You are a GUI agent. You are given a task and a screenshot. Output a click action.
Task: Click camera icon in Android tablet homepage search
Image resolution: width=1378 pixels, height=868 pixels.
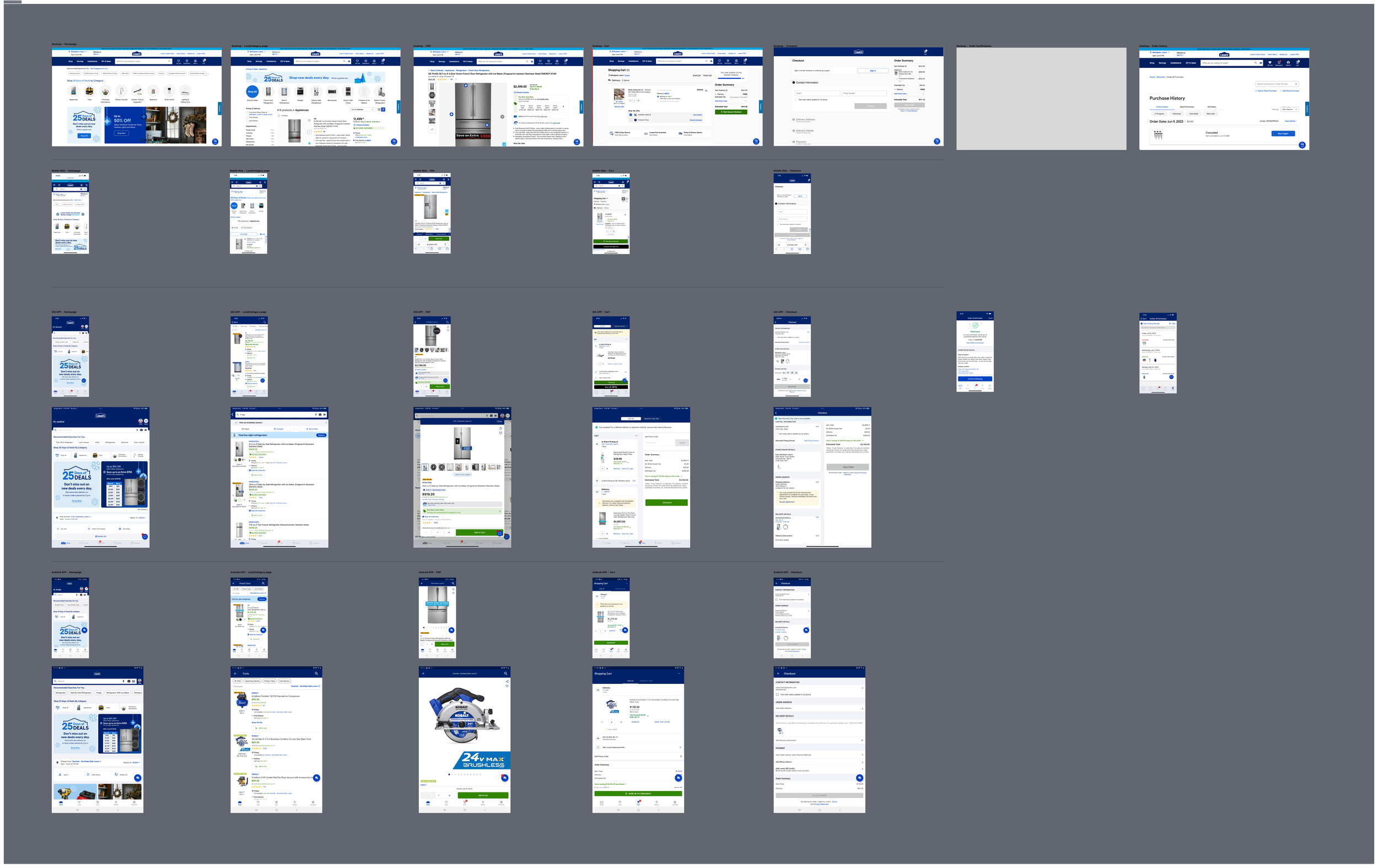click(129, 682)
